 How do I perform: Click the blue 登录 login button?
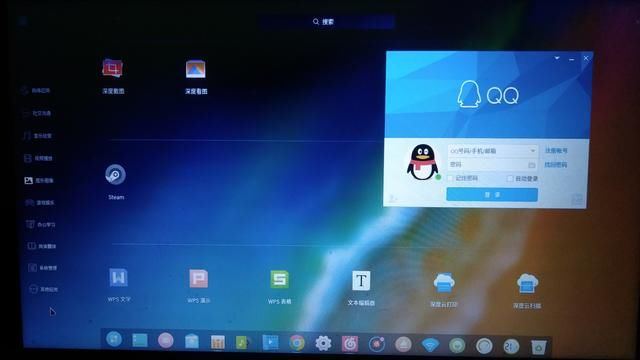pyautogui.click(x=492, y=195)
